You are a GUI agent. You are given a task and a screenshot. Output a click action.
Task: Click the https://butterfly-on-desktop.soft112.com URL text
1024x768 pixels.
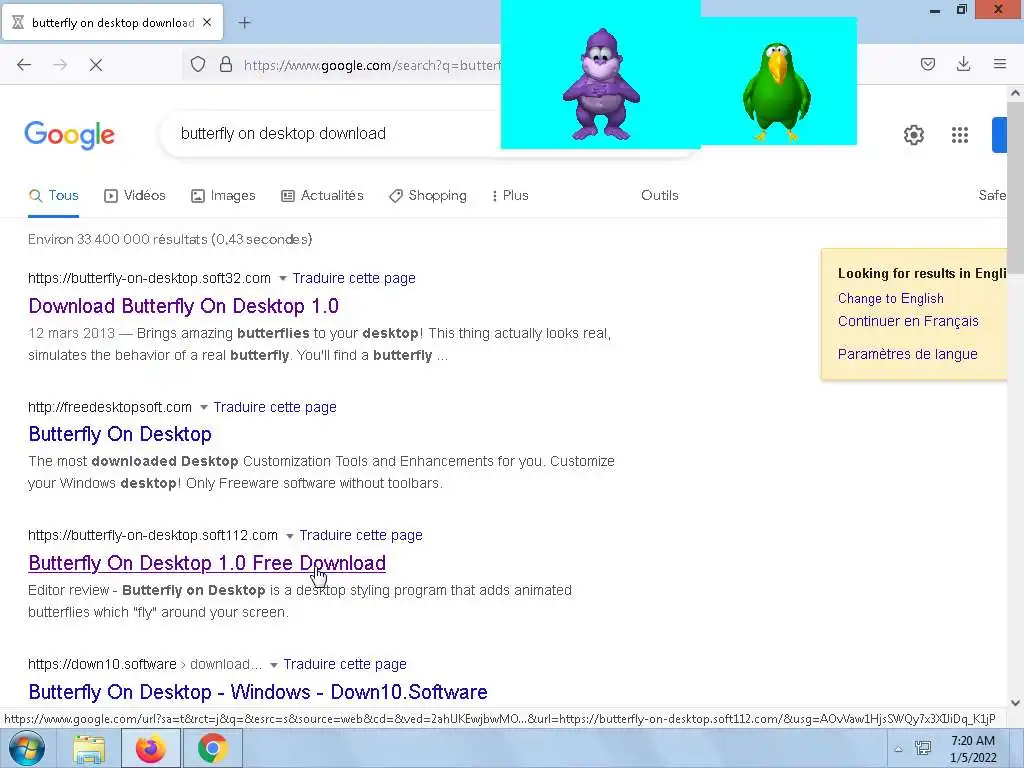click(x=153, y=535)
